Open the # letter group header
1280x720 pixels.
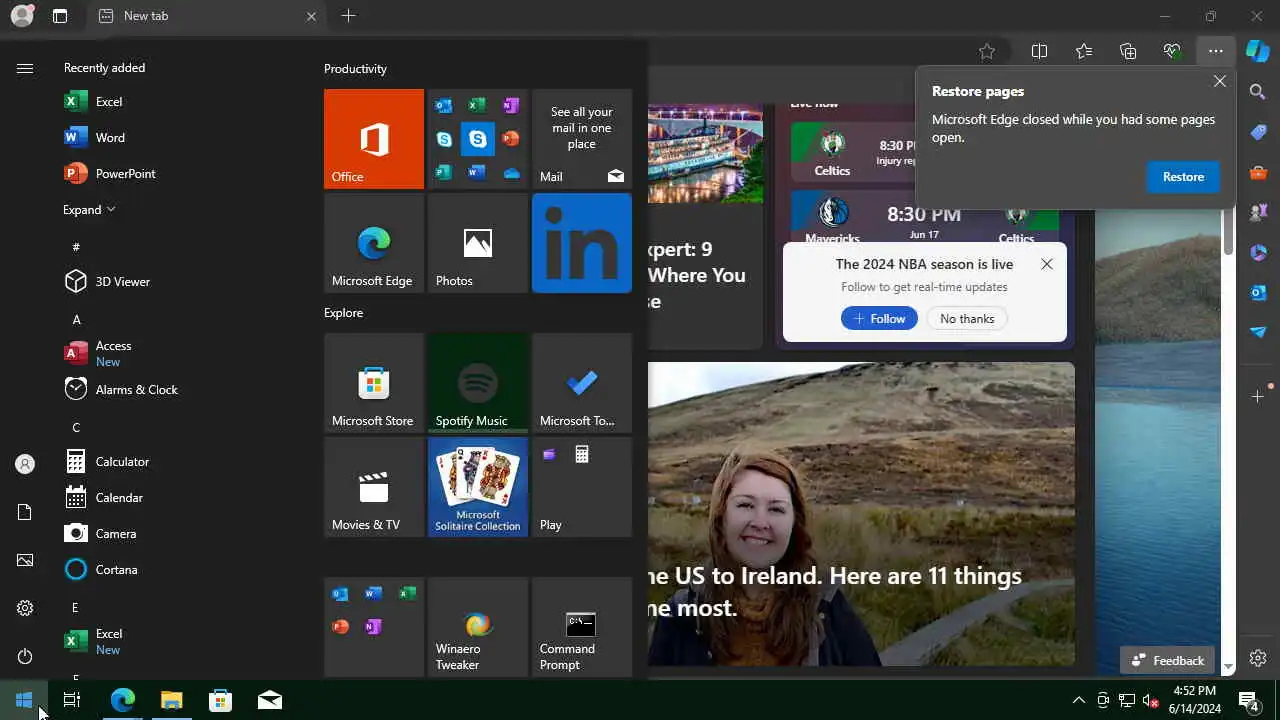click(76, 246)
